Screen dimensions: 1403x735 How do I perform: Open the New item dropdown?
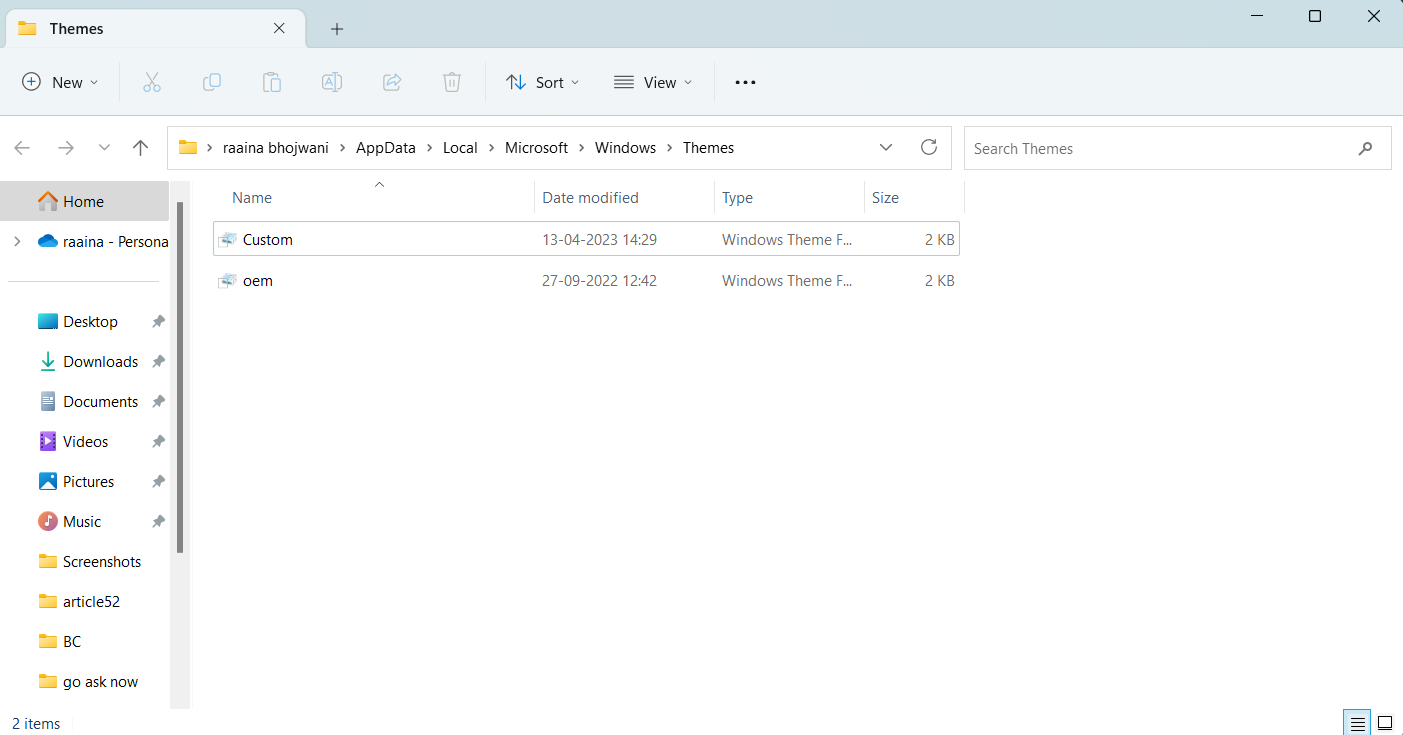pos(60,82)
